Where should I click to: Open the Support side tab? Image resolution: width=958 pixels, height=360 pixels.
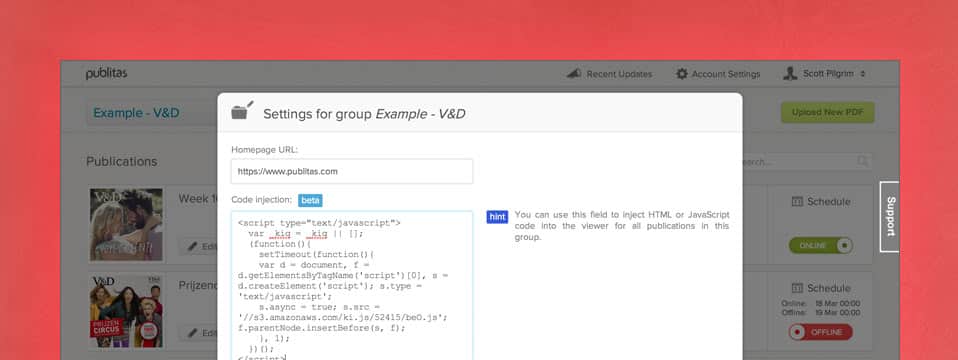(x=890, y=216)
